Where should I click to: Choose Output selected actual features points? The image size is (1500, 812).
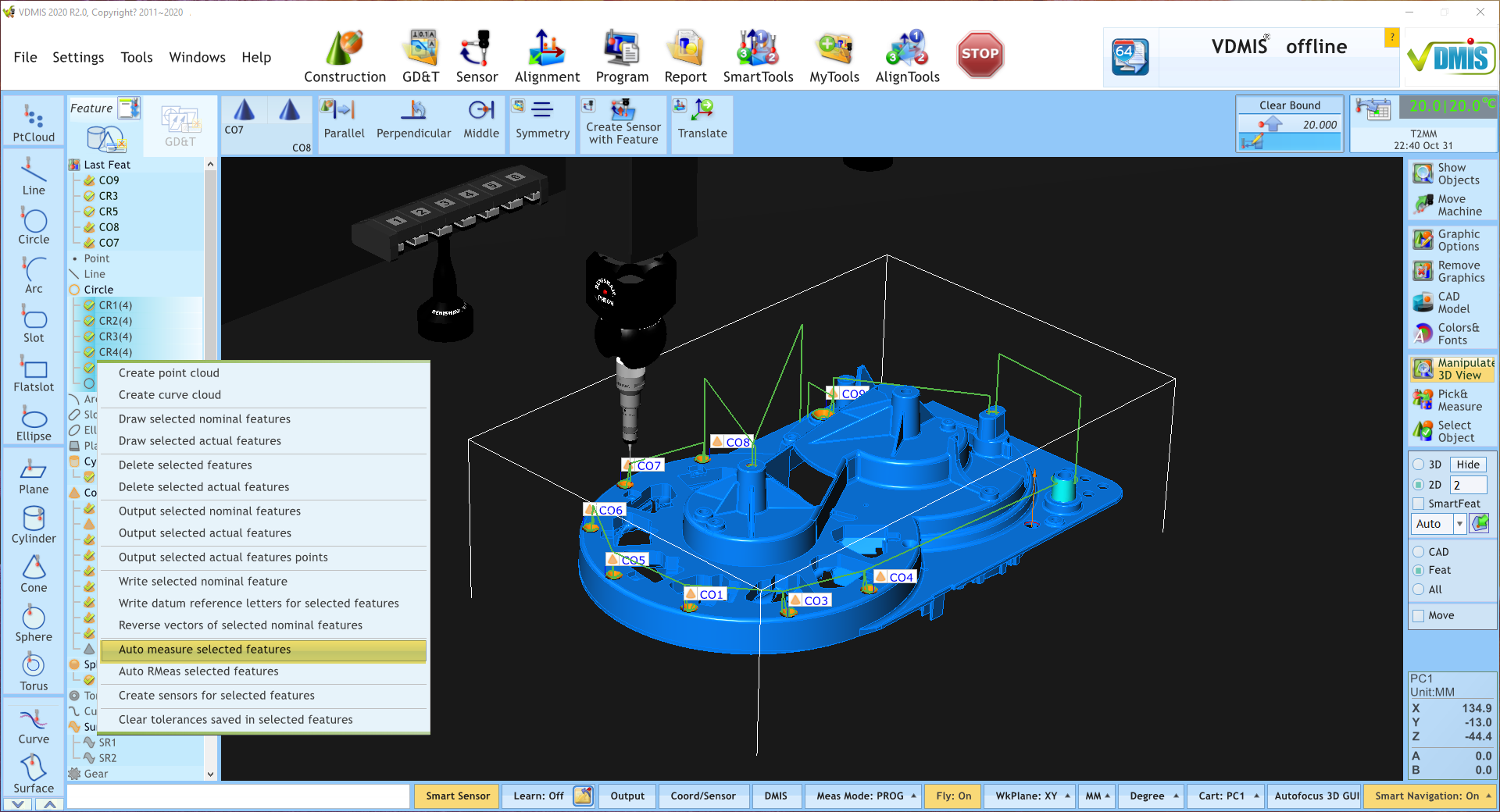click(264, 557)
